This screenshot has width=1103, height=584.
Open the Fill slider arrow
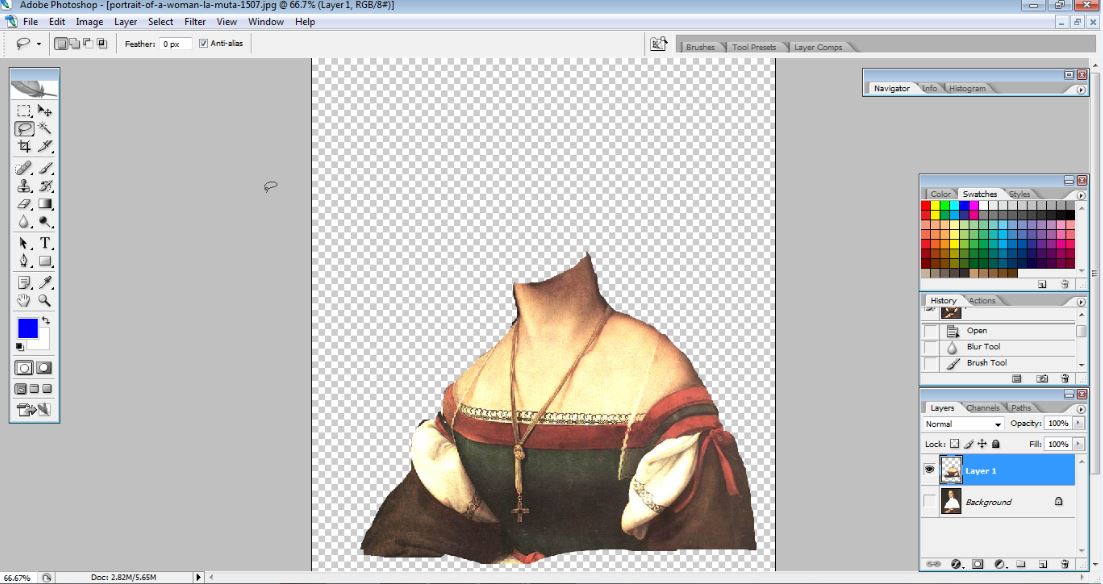click(1078, 444)
